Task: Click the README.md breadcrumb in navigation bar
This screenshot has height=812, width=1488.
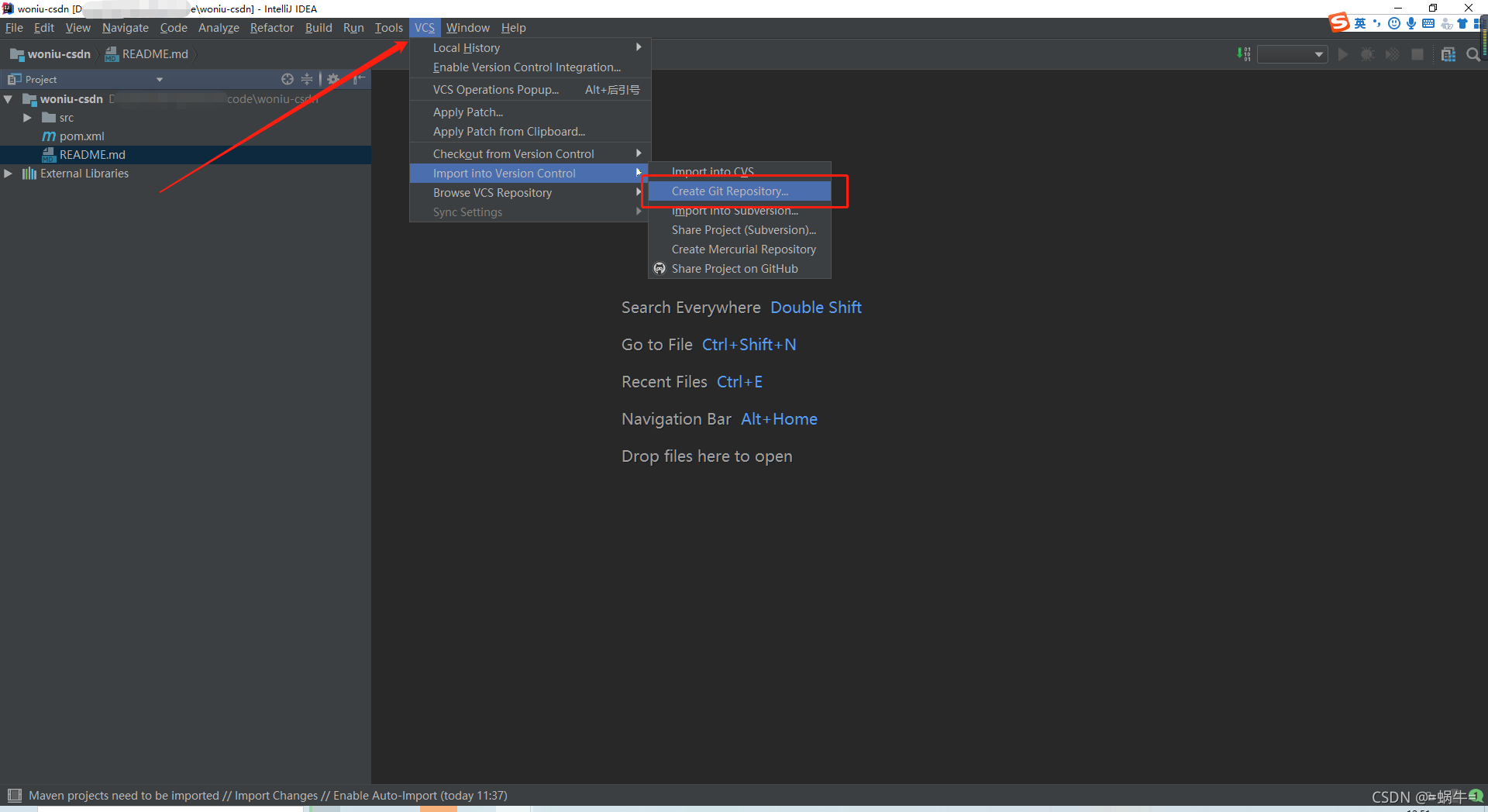Action: [x=146, y=54]
